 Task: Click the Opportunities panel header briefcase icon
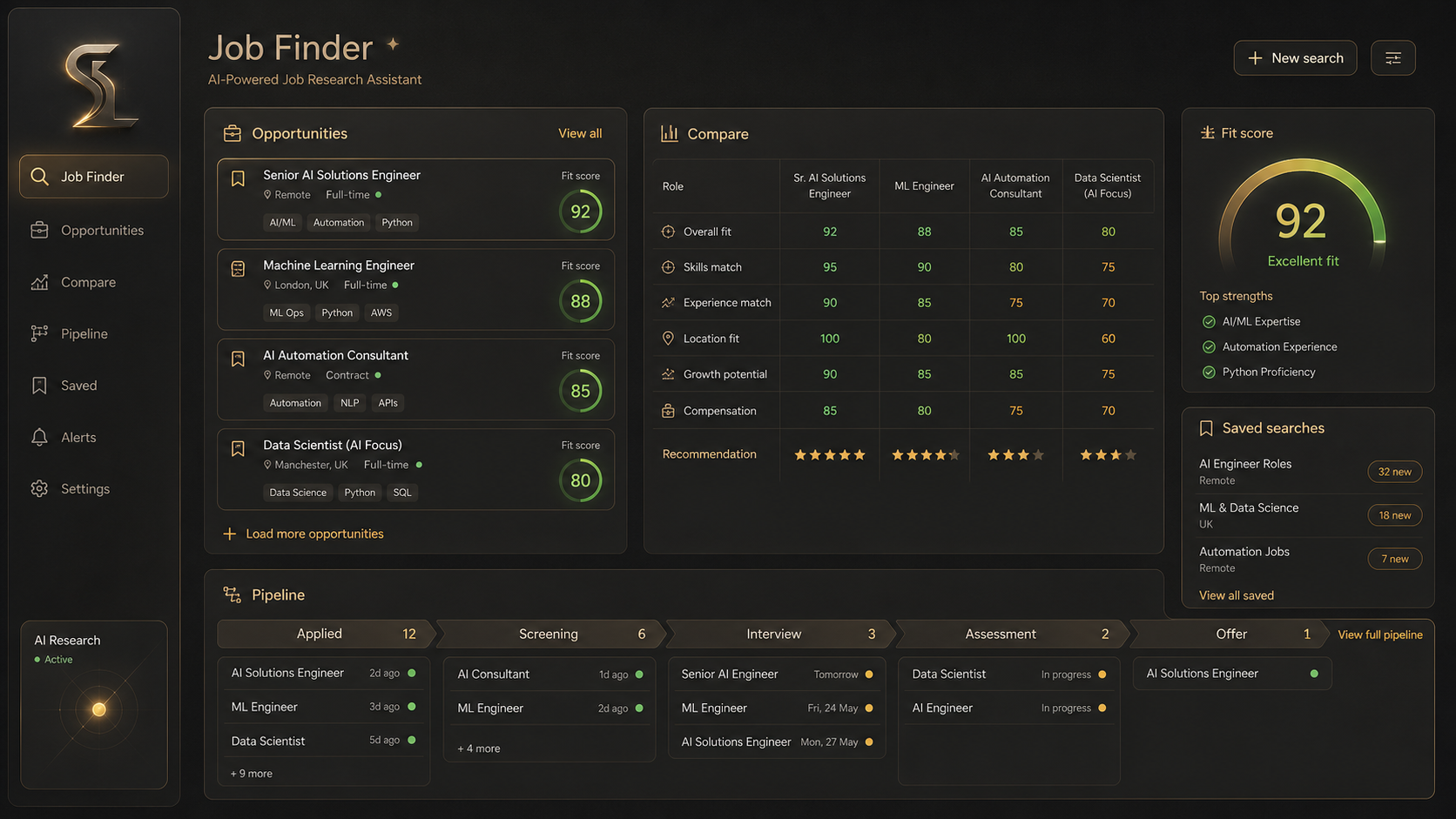click(x=233, y=133)
